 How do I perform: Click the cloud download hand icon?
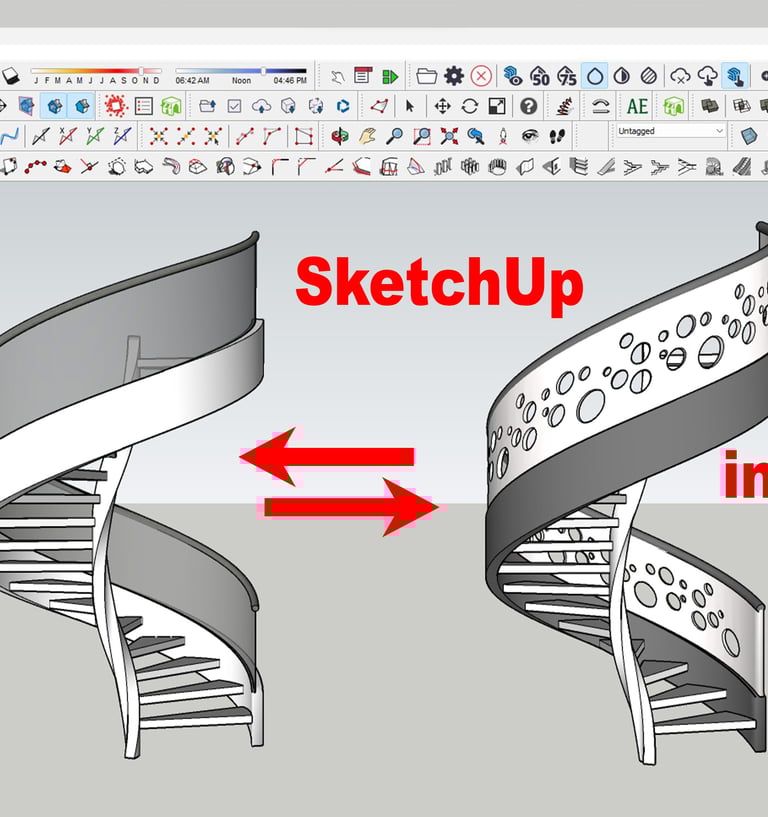(708, 76)
